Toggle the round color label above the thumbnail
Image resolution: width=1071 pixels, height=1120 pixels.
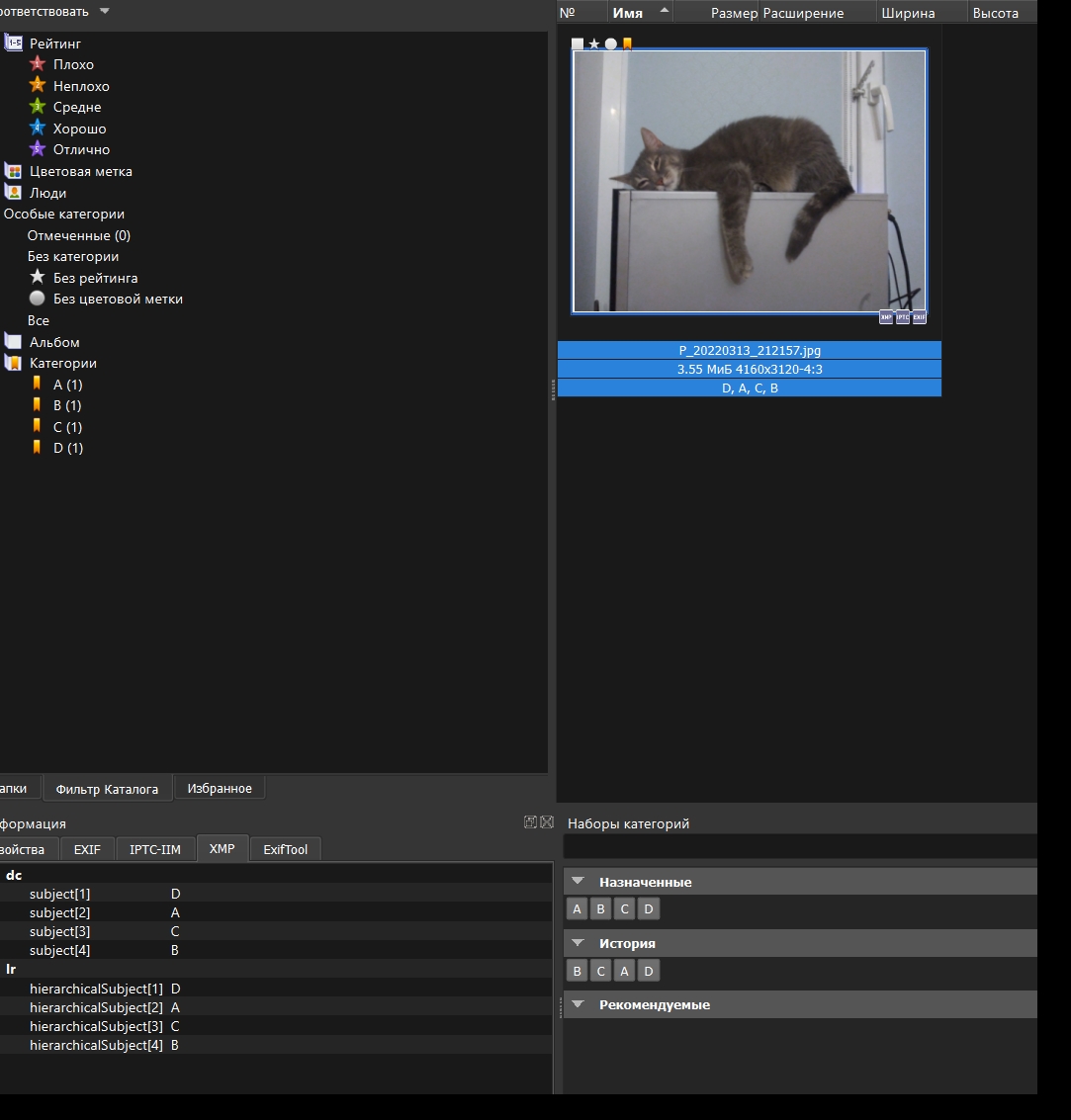coord(611,43)
